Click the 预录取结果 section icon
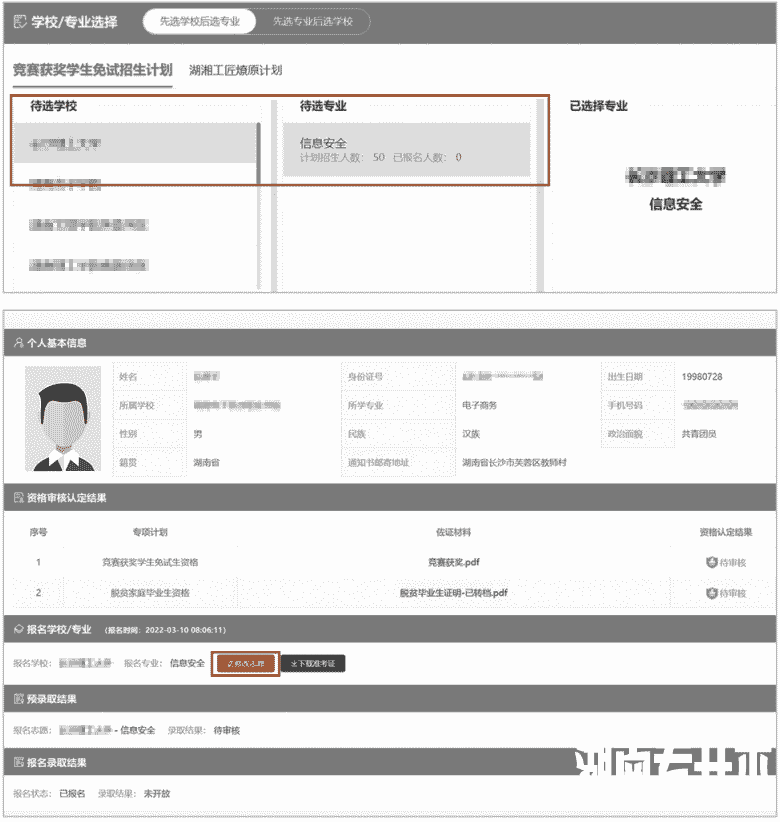The width and height of the screenshot is (780, 822). pos(19,699)
